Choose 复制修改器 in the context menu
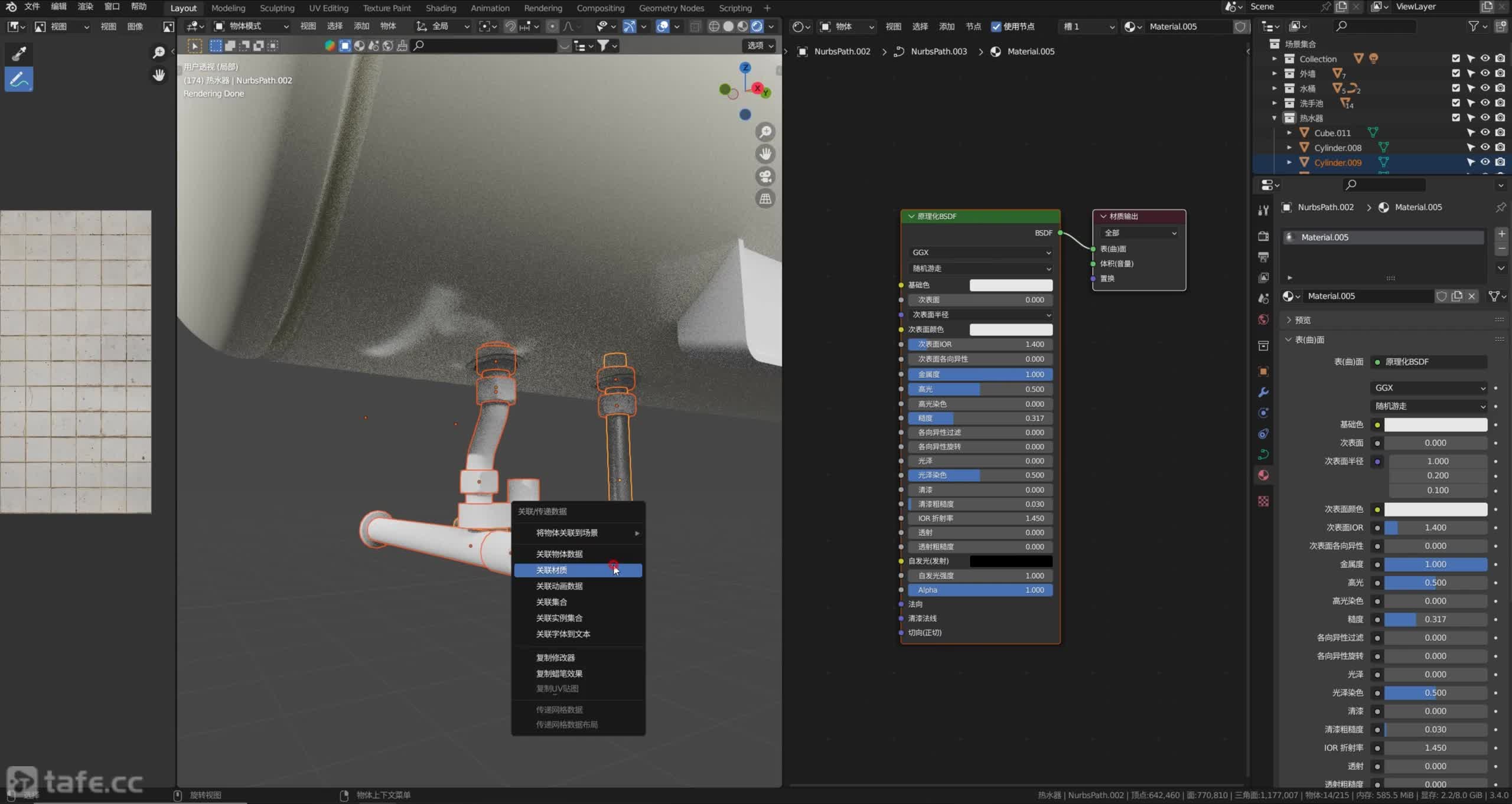The height and width of the screenshot is (804, 1512). click(578, 658)
